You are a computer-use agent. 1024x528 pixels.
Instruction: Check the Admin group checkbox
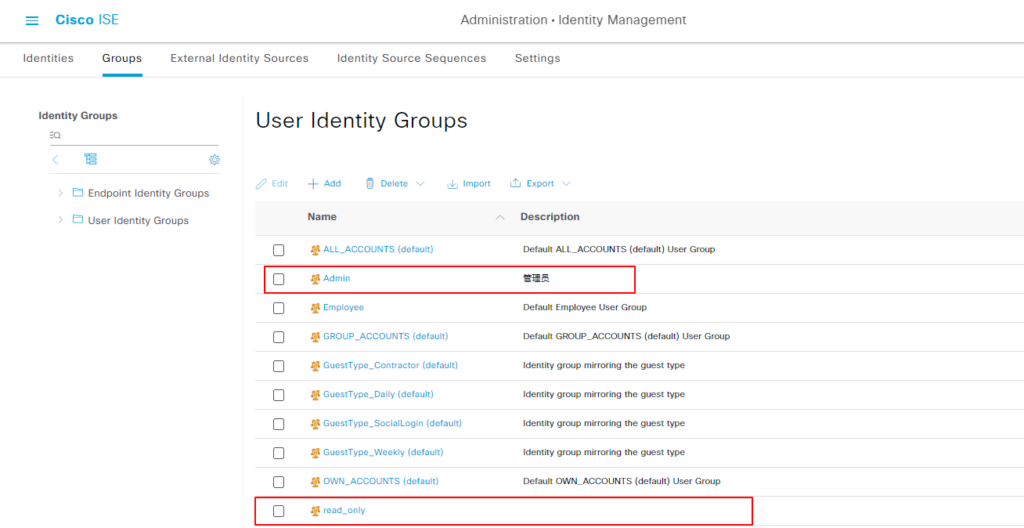[279, 279]
